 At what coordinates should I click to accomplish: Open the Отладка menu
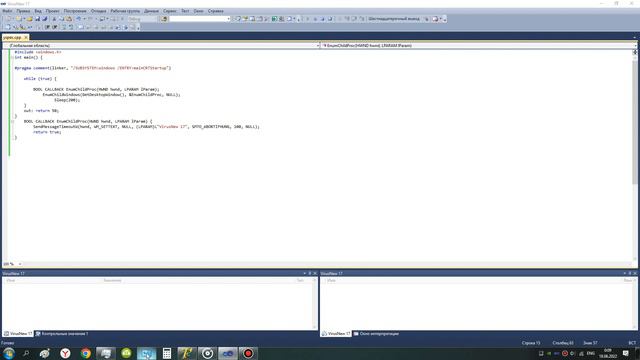pyautogui.click(x=98, y=11)
